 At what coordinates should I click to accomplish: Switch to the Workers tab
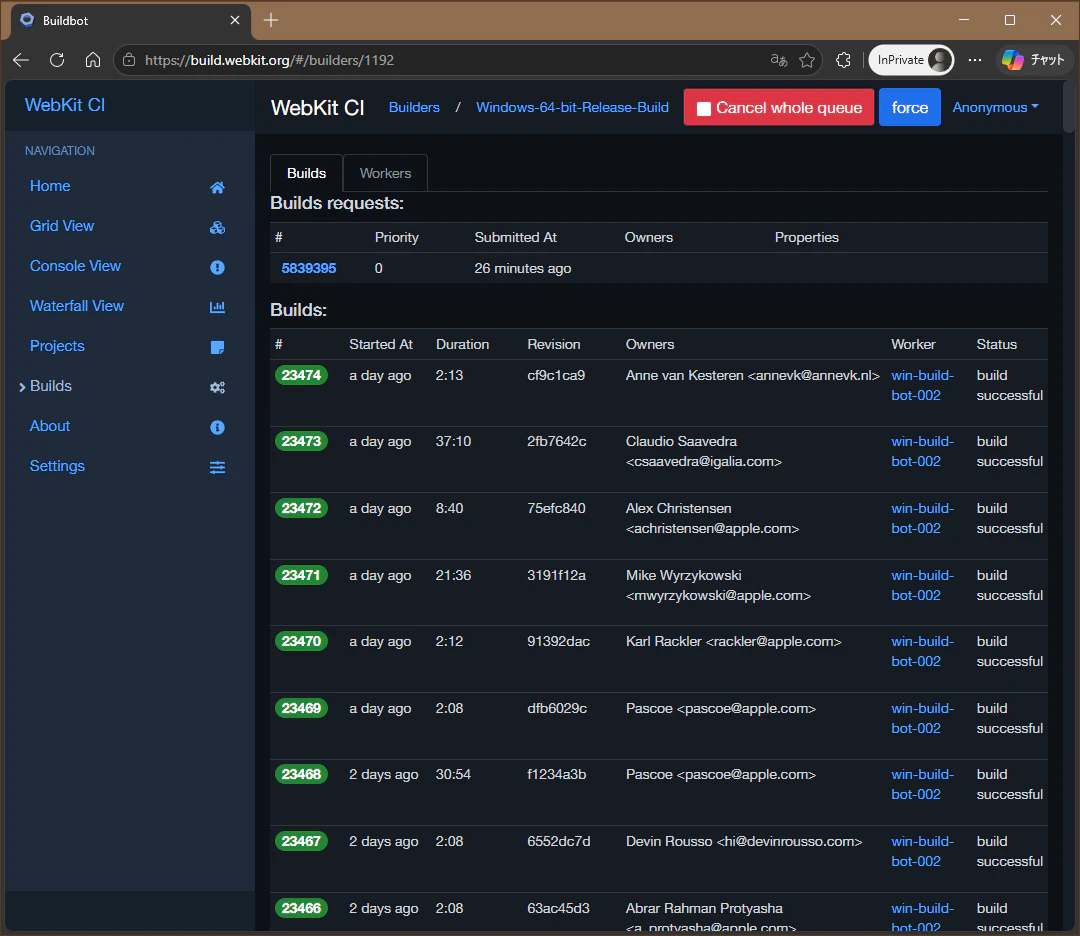point(385,174)
